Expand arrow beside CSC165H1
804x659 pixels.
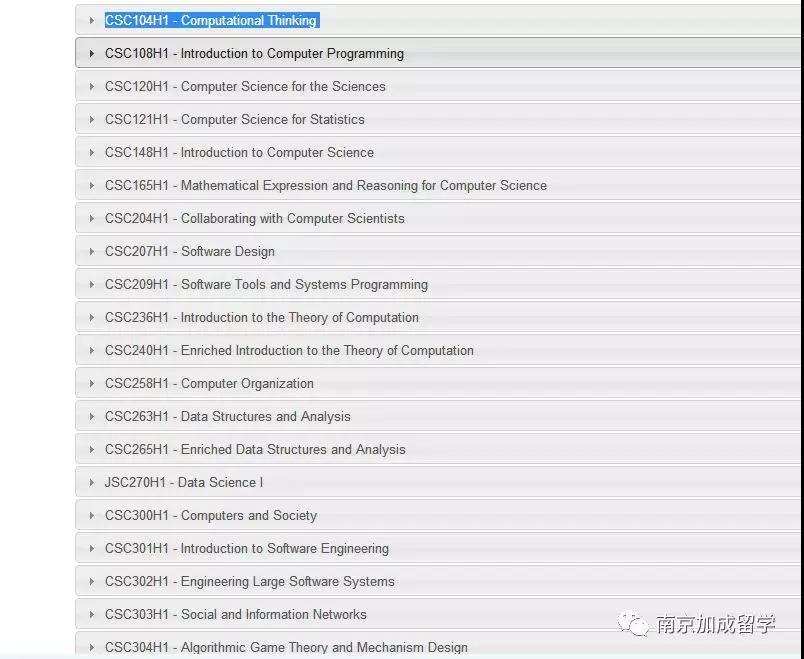(x=92, y=185)
